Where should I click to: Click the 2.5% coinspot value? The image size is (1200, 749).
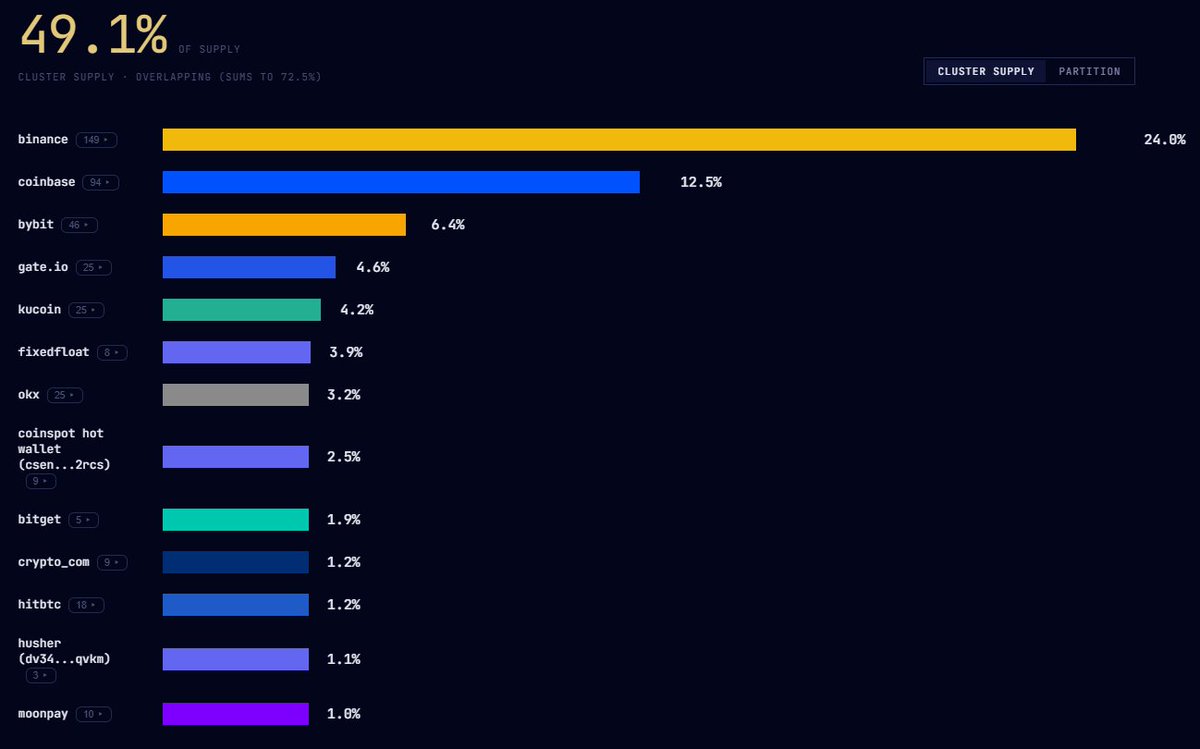pos(344,457)
